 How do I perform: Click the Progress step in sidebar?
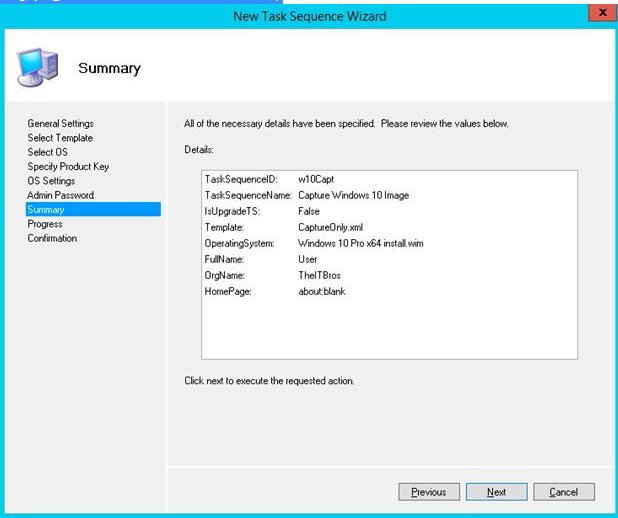[x=45, y=224]
